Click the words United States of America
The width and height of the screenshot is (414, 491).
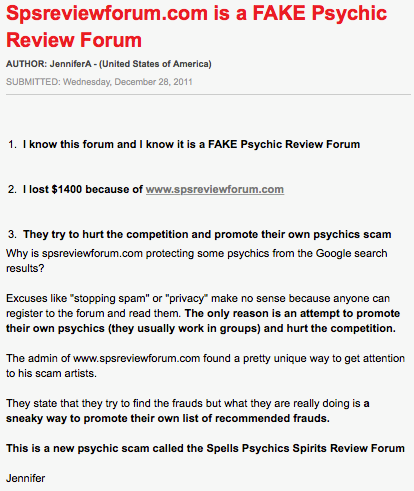(x=155, y=64)
